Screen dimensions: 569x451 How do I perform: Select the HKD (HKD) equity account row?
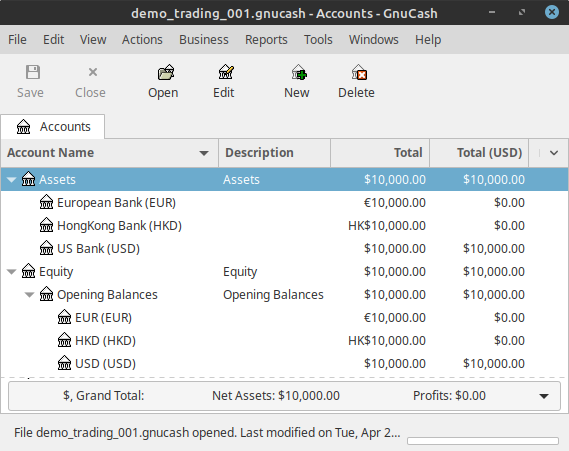[x=284, y=340]
